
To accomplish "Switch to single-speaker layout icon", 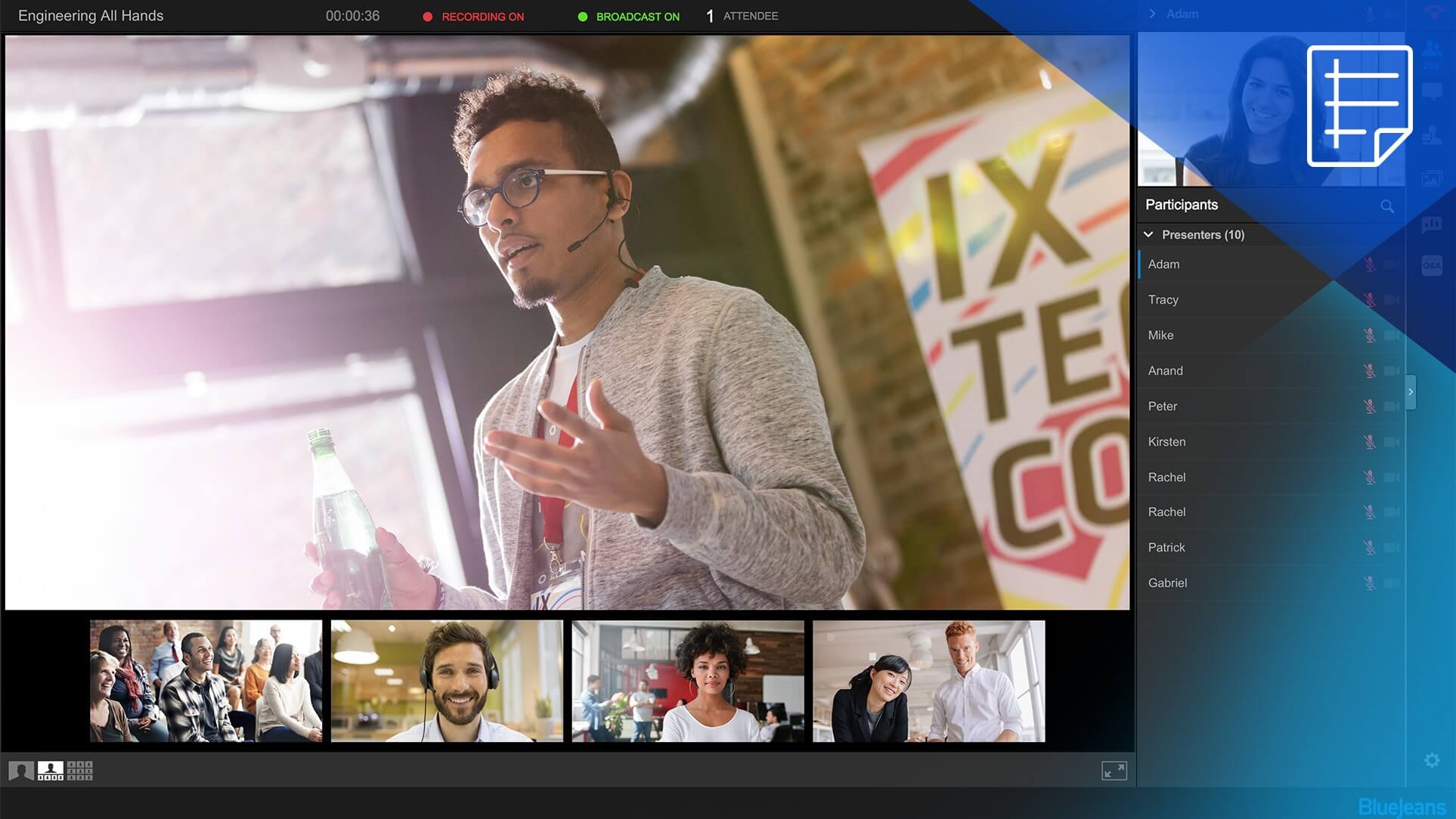I will pos(21,771).
